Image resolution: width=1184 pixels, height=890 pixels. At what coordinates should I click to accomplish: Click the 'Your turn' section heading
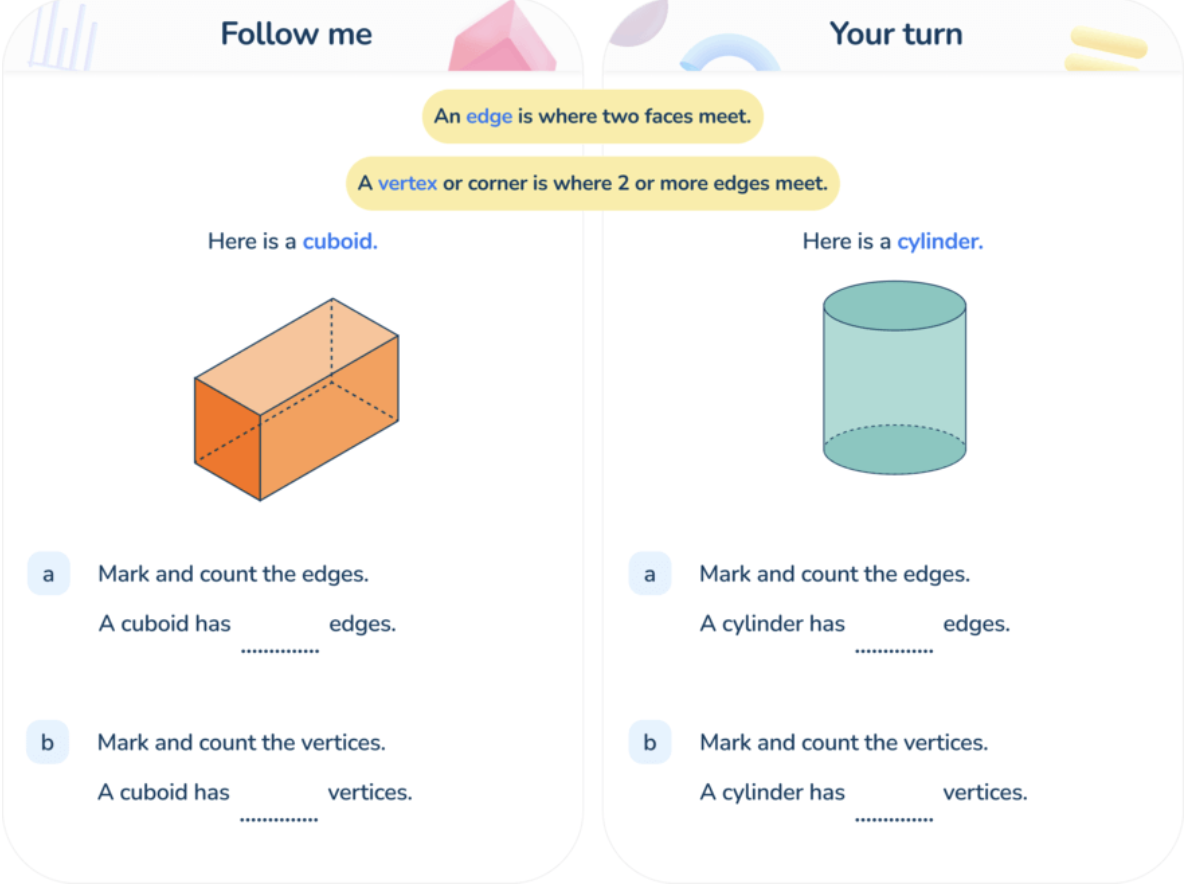click(x=895, y=34)
